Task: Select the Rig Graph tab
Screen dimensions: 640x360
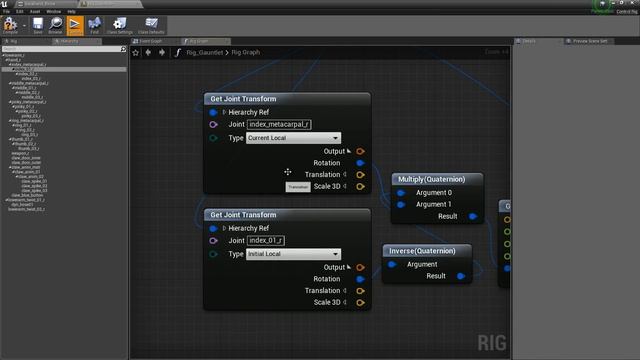Action: (x=205, y=41)
